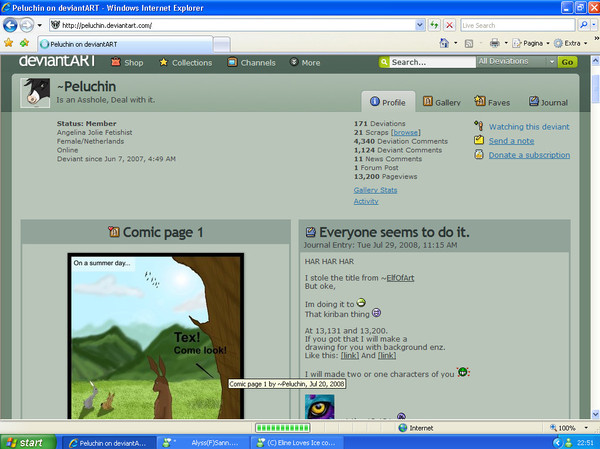Click the Donate a subscription link
The height and width of the screenshot is (449, 600).
529,155
